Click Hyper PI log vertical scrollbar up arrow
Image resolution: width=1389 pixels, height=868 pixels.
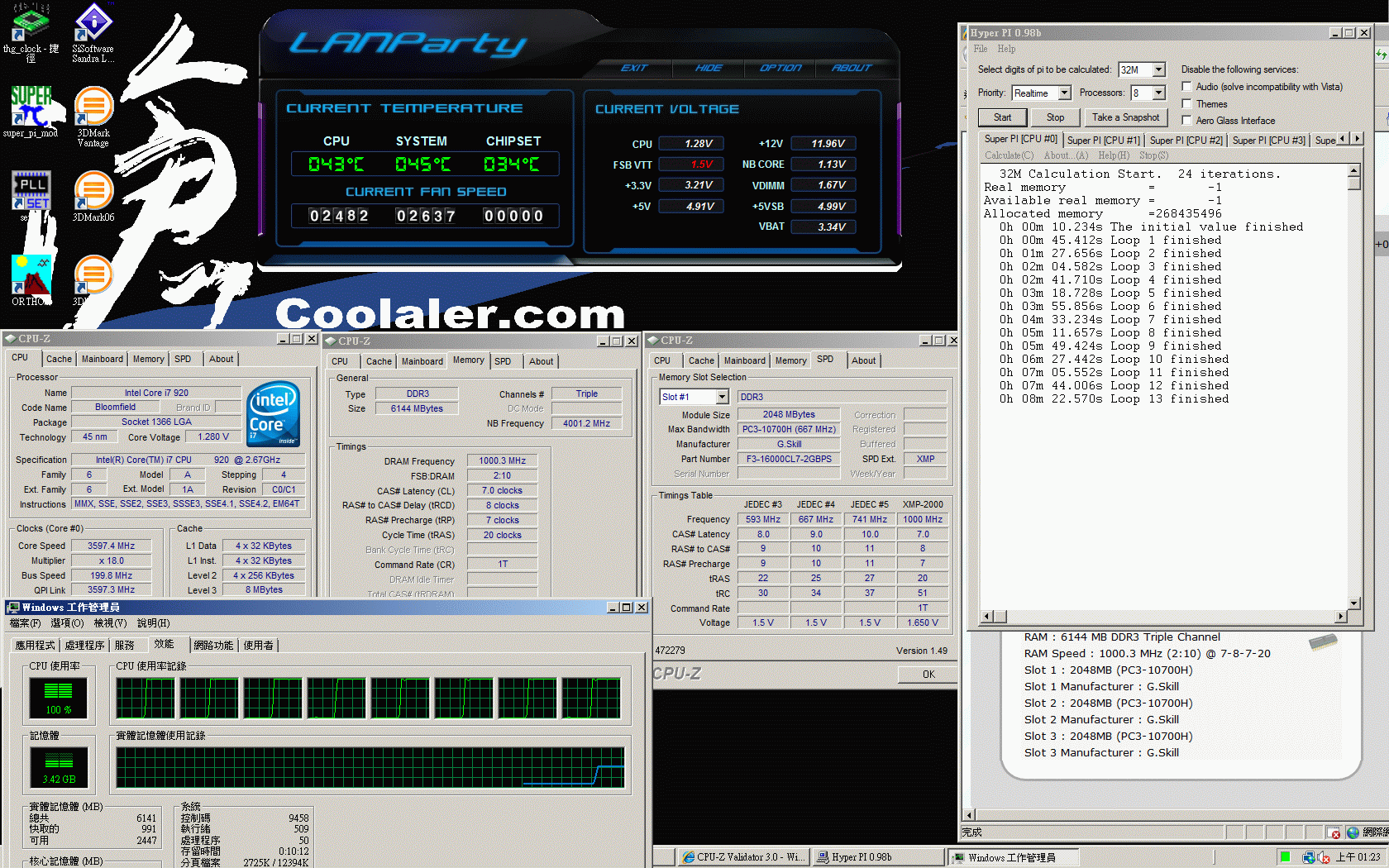click(x=1353, y=171)
